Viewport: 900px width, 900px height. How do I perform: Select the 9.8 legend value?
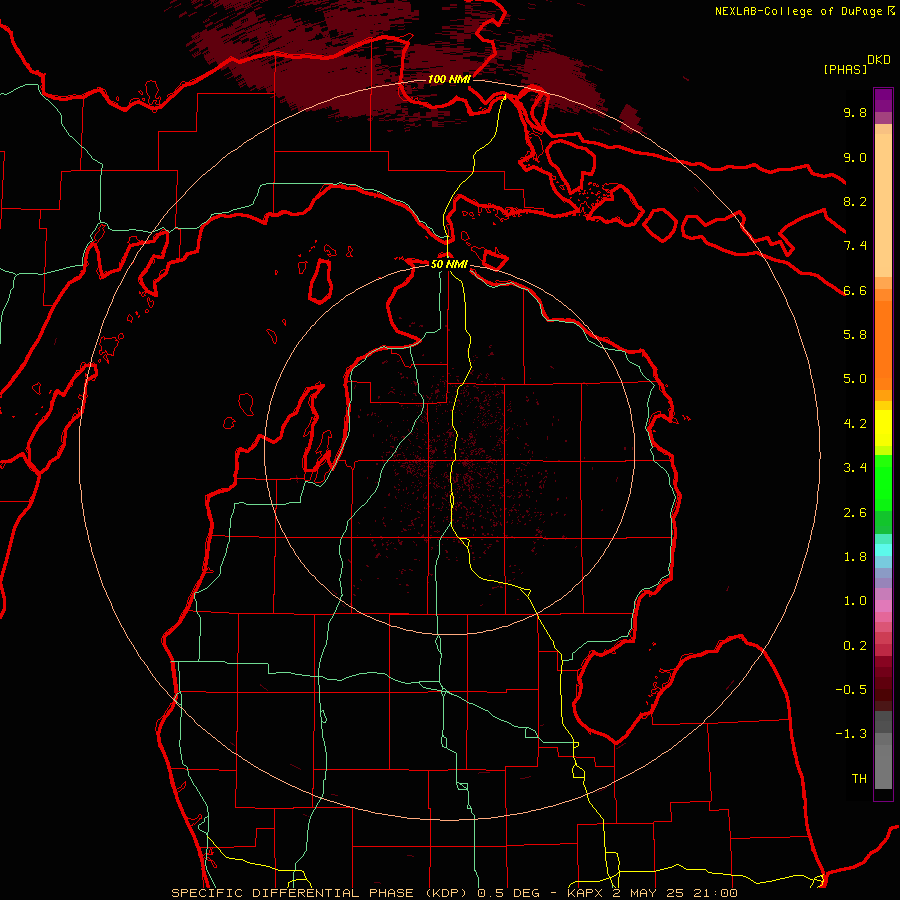(855, 112)
